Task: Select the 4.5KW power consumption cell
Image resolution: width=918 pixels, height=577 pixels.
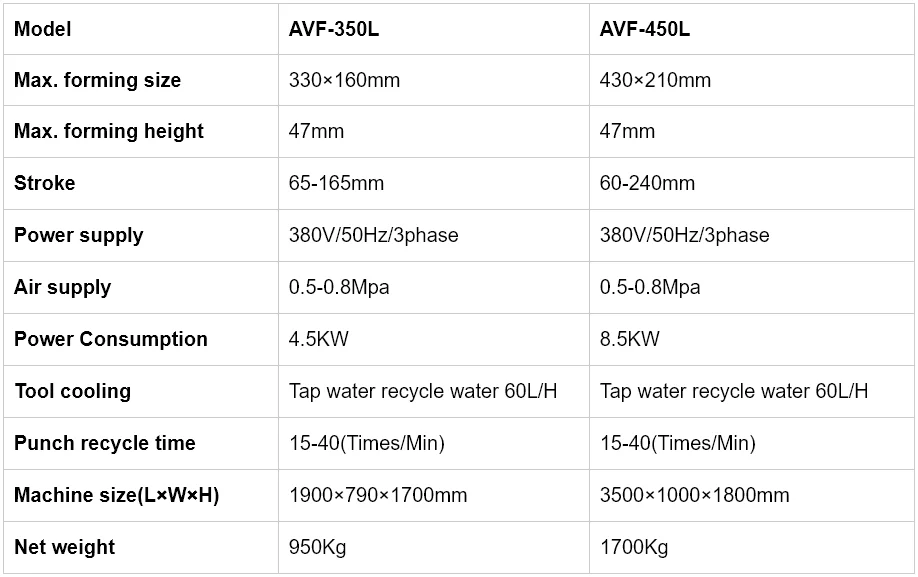Action: coord(319,339)
